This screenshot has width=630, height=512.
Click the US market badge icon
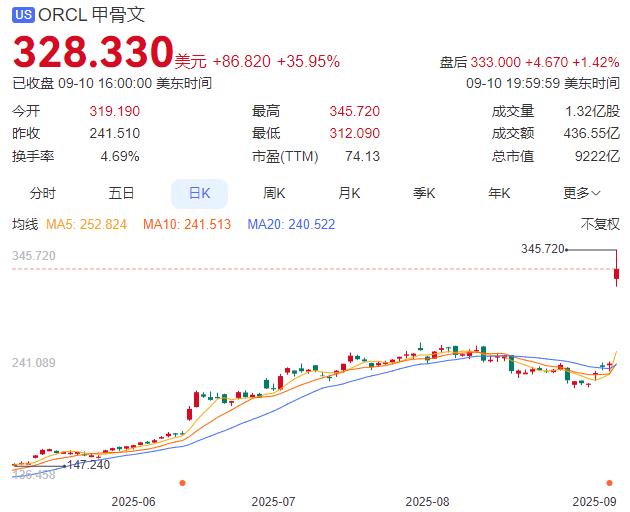pyautogui.click(x=23, y=15)
